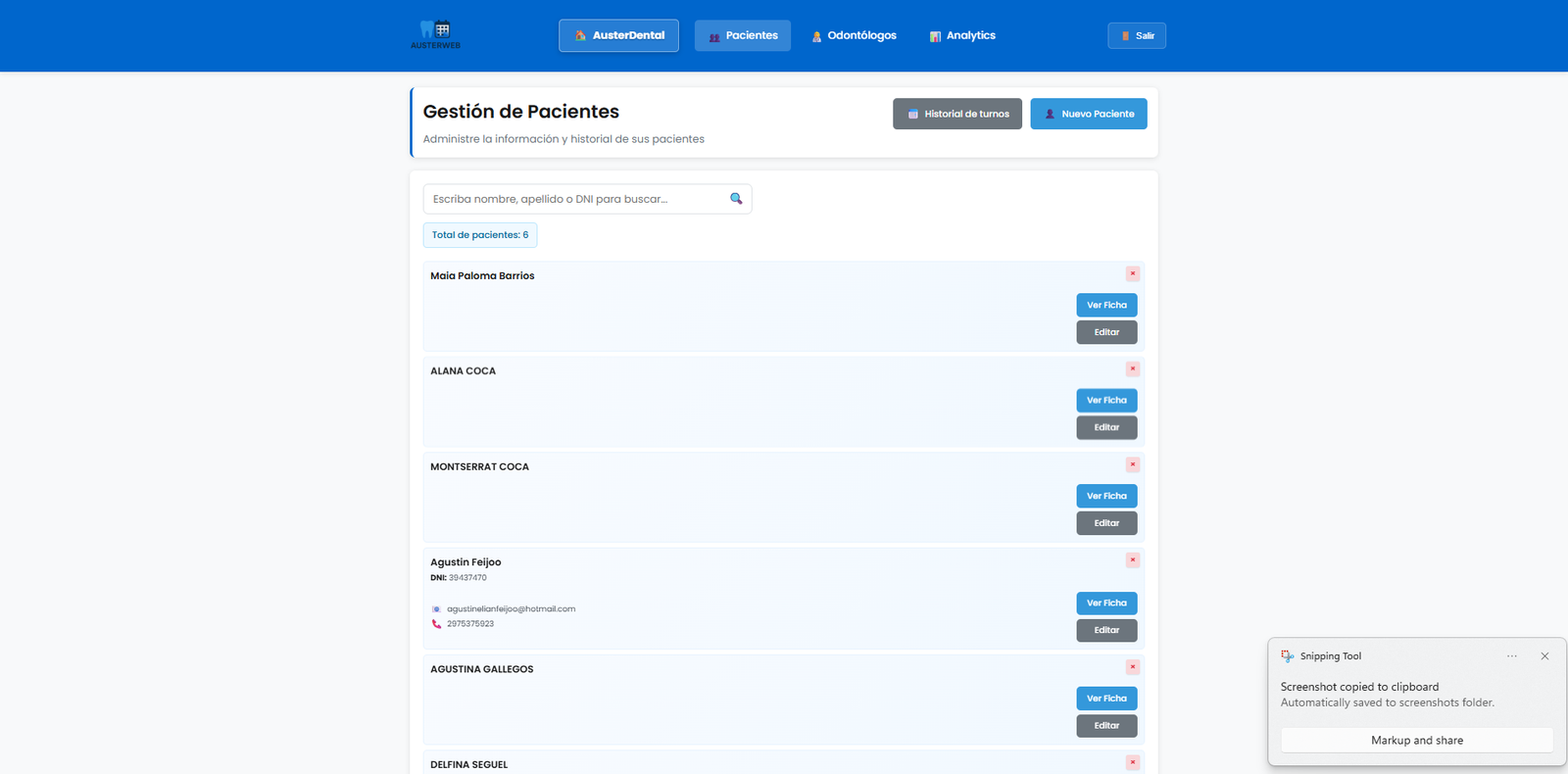This screenshot has width=1568, height=774.
Task: Select the name MONTSERRAT COCA
Action: [x=479, y=467]
